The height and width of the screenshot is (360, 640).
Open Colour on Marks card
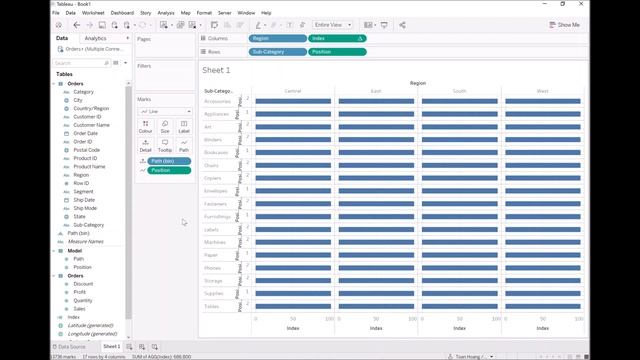pyautogui.click(x=145, y=127)
